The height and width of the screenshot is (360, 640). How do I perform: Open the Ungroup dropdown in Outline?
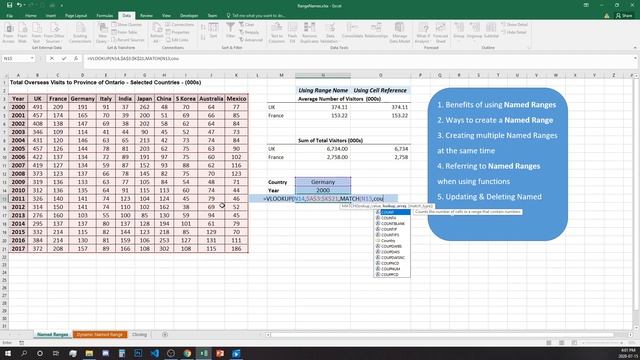[474, 31]
